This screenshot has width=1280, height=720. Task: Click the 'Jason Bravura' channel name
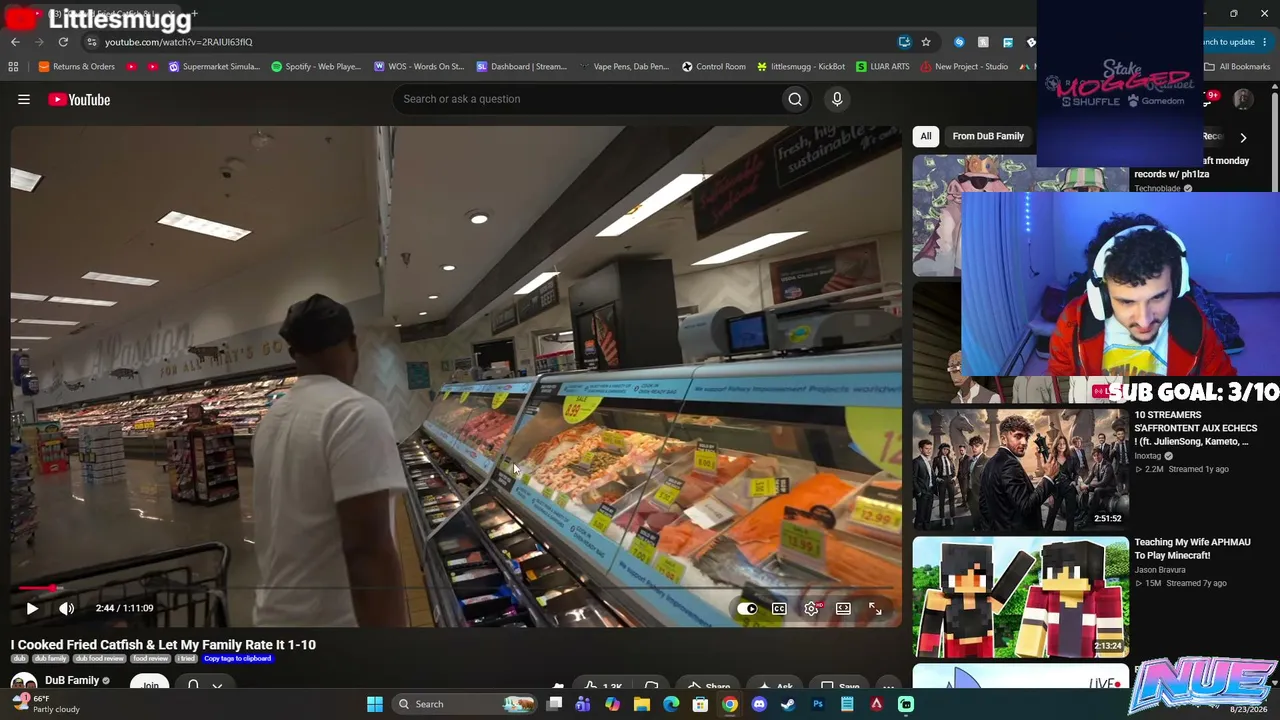[1159, 570]
